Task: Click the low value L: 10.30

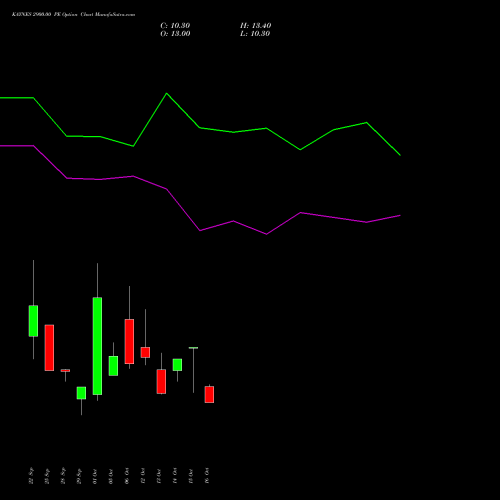Action: click(255, 34)
